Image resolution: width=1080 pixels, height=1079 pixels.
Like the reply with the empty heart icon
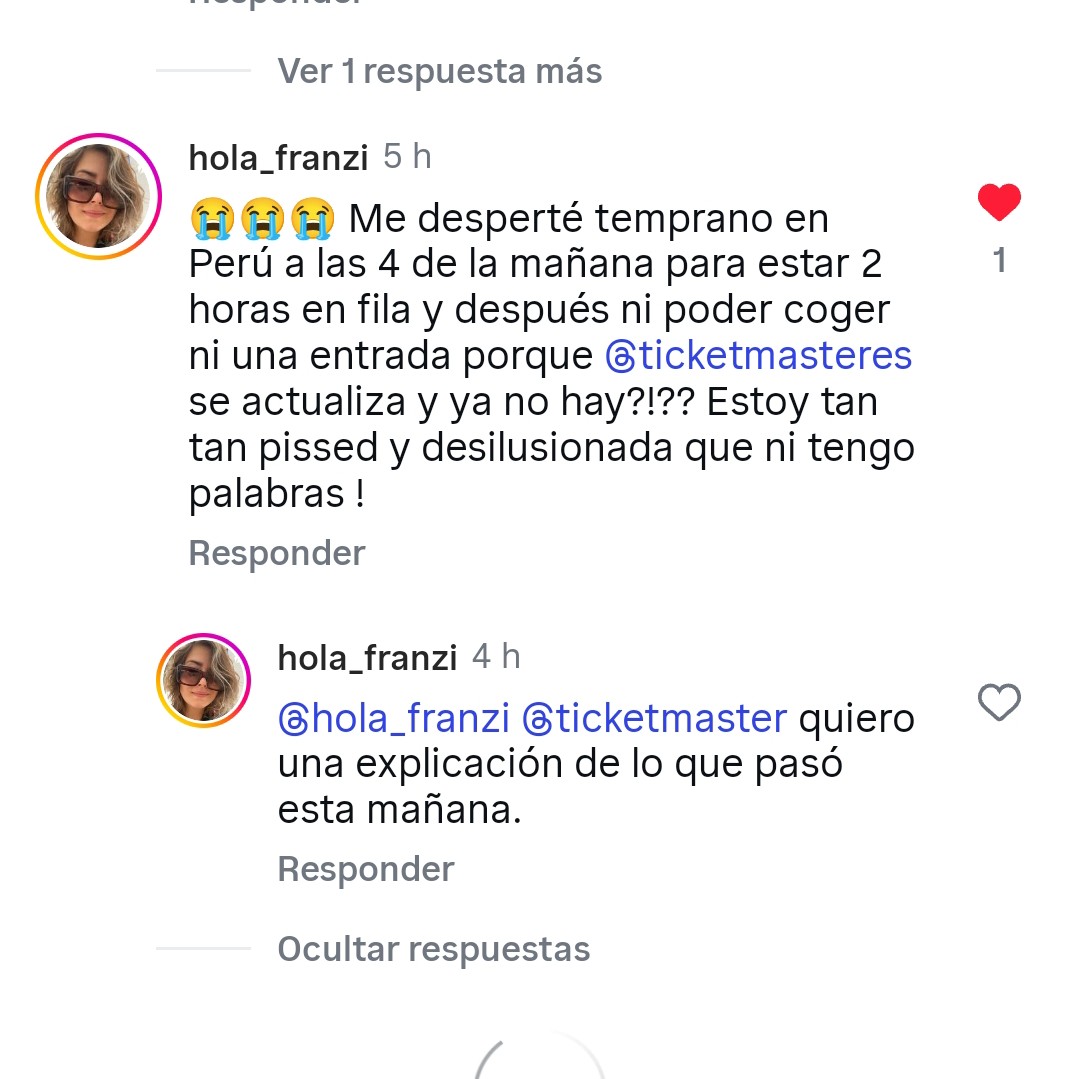(x=998, y=703)
